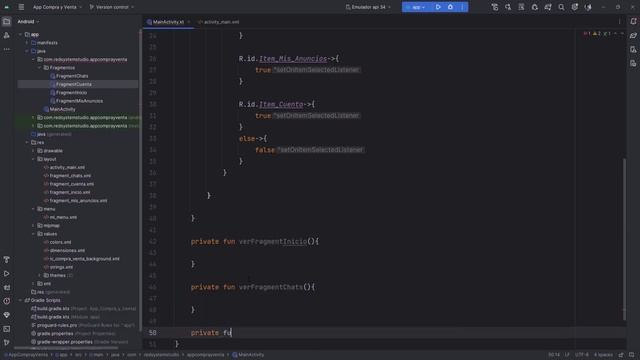Open tab options menu for the editor tabs

[x=620, y=22]
